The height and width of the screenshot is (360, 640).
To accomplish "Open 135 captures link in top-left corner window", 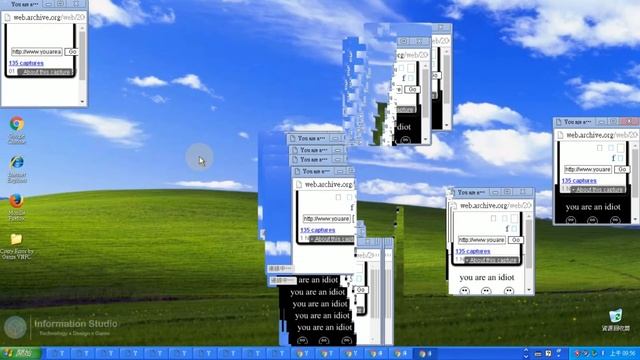I will 26,63.
